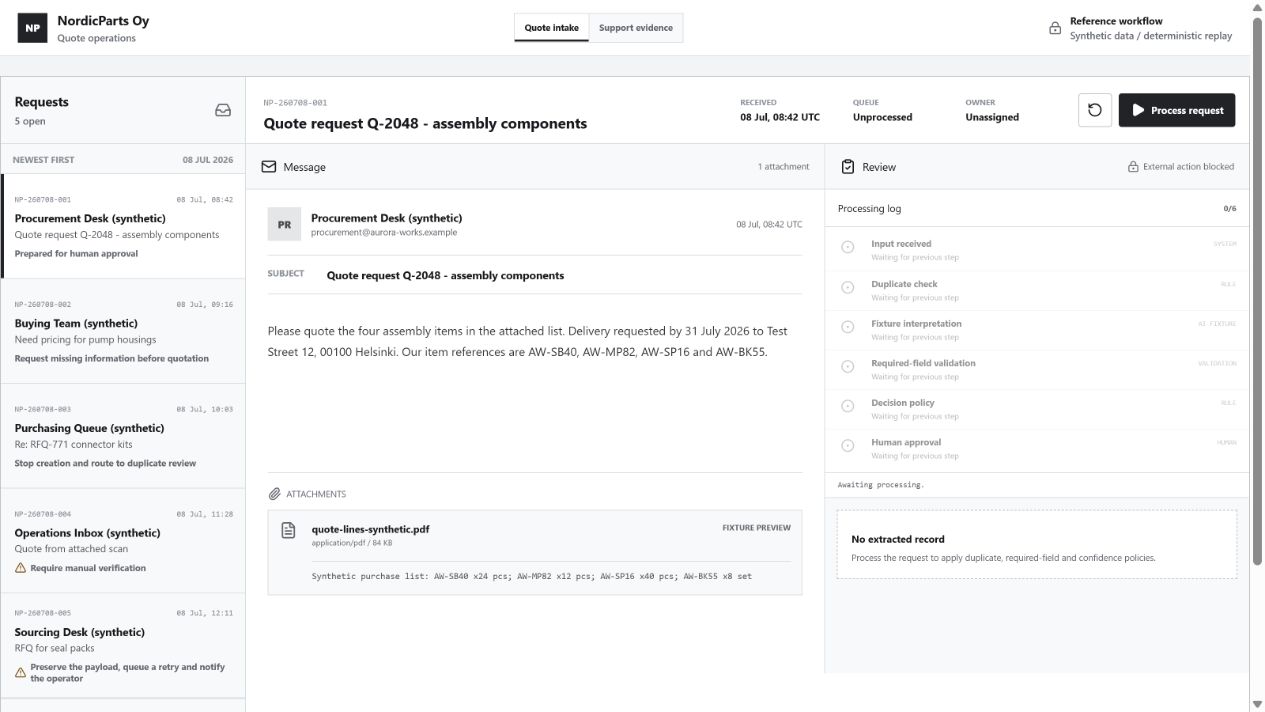This screenshot has width=1265, height=712.
Task: Click the Reference workflow lock icon
Action: tap(1055, 28)
